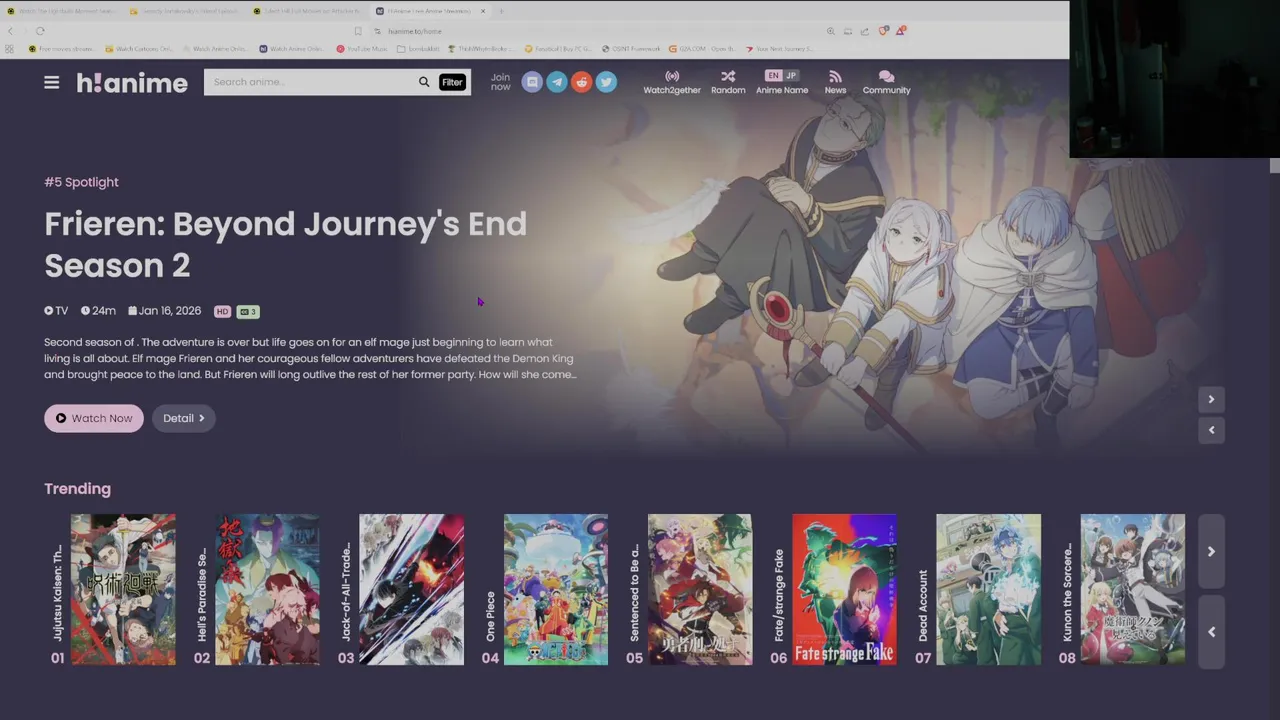Click the page vertical scrollbar thumb

[x=1274, y=165]
